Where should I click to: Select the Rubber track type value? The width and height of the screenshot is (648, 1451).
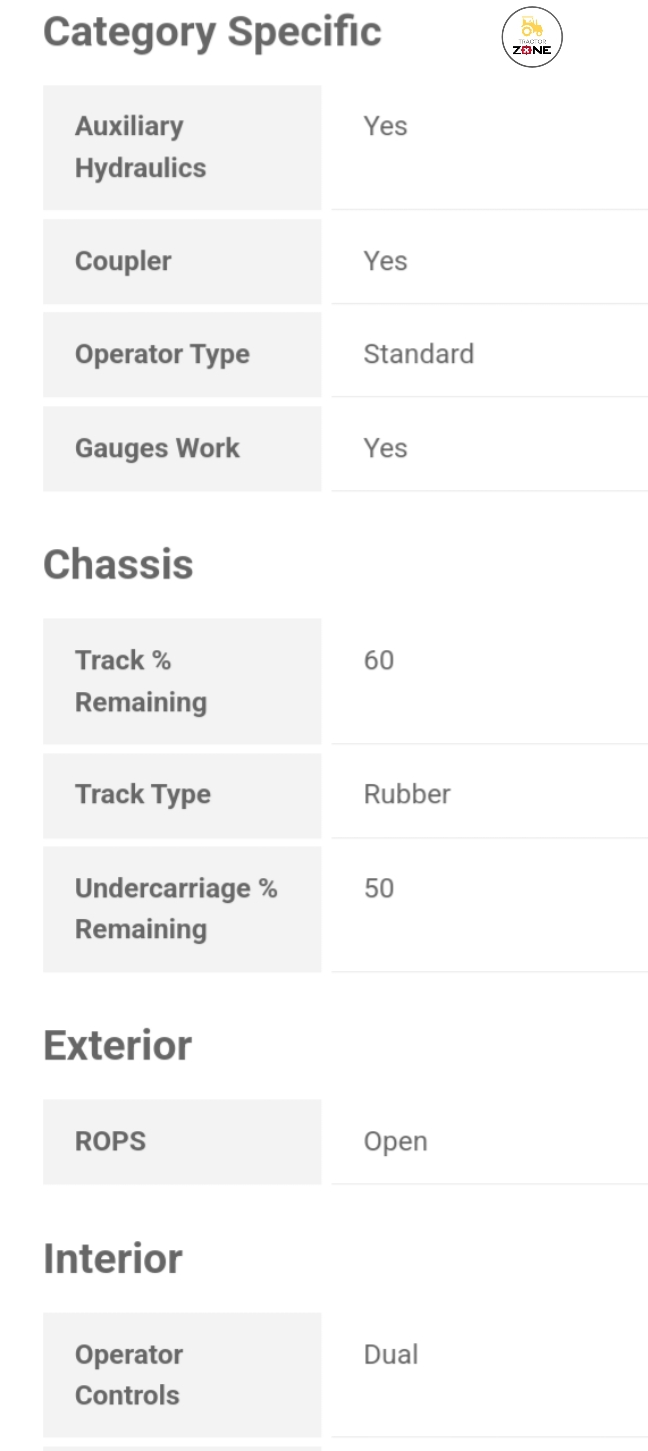tap(407, 794)
